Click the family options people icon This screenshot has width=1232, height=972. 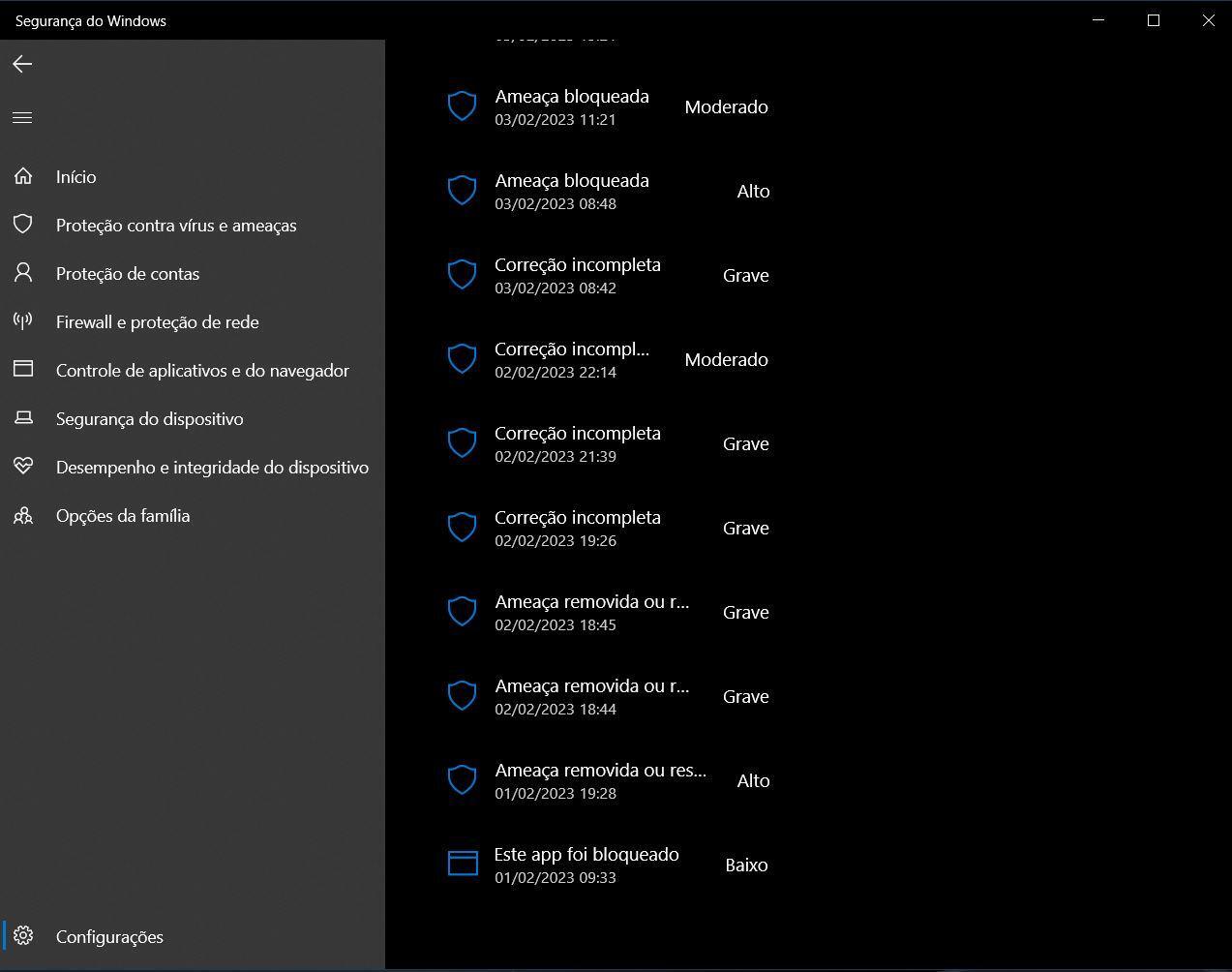click(23, 515)
